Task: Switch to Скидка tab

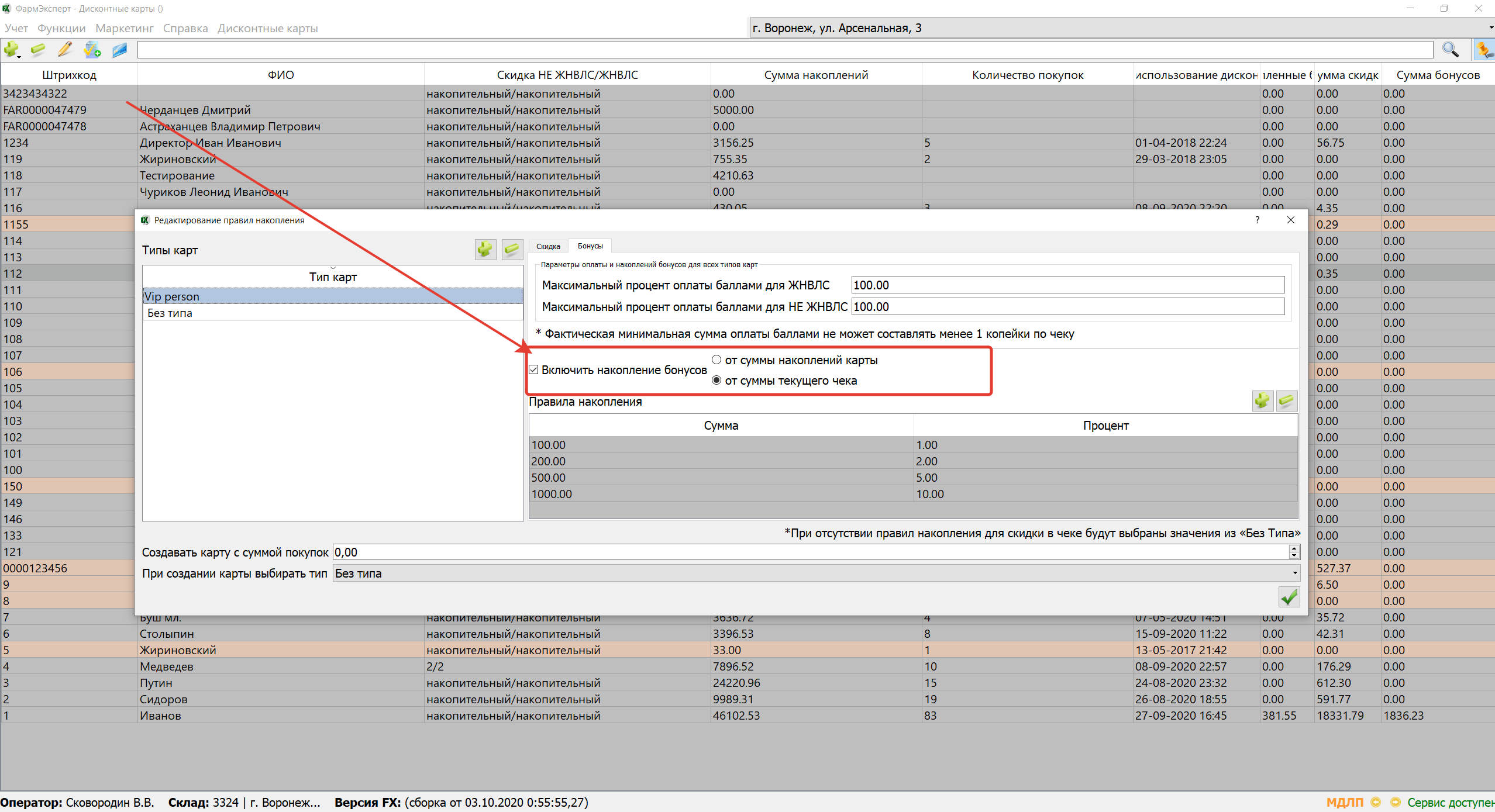Action: 548,246
